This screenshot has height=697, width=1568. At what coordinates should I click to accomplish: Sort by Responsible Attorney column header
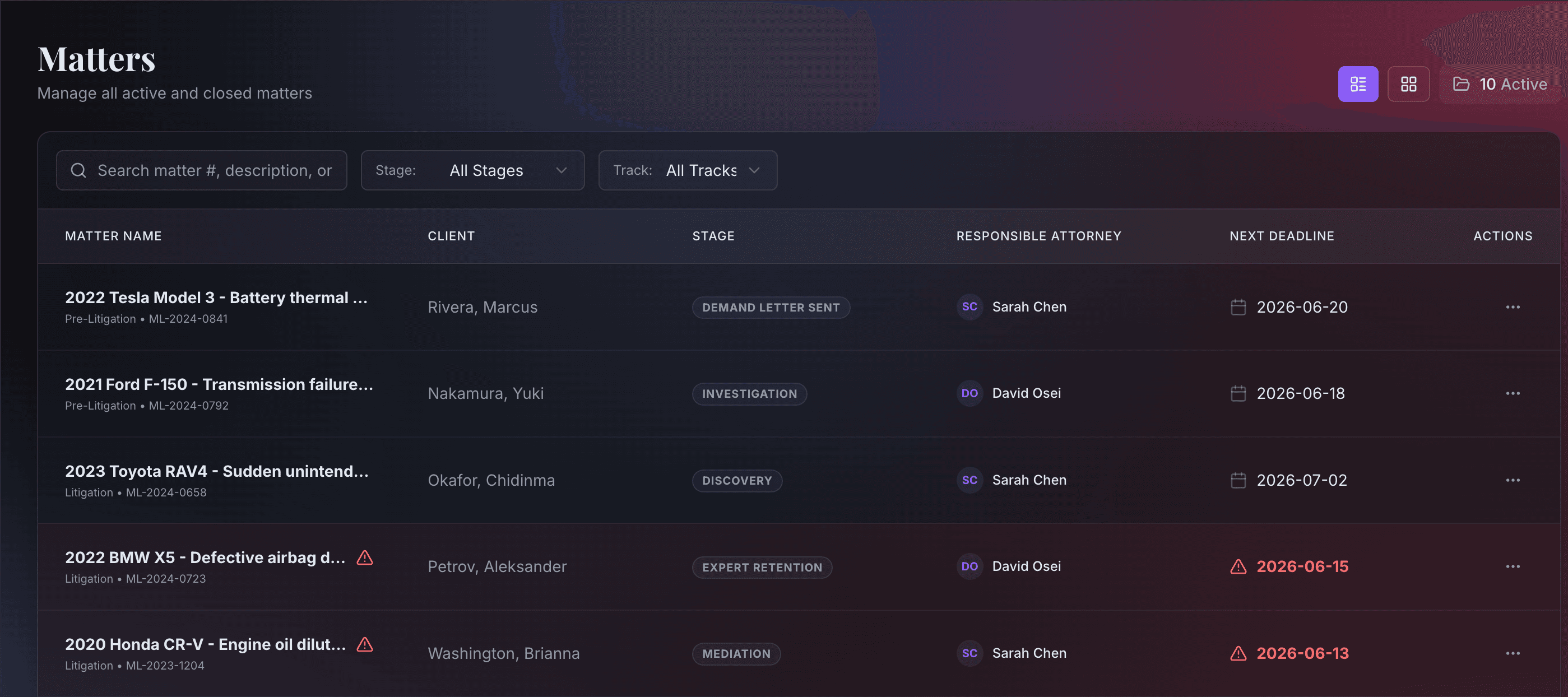[x=1038, y=236]
